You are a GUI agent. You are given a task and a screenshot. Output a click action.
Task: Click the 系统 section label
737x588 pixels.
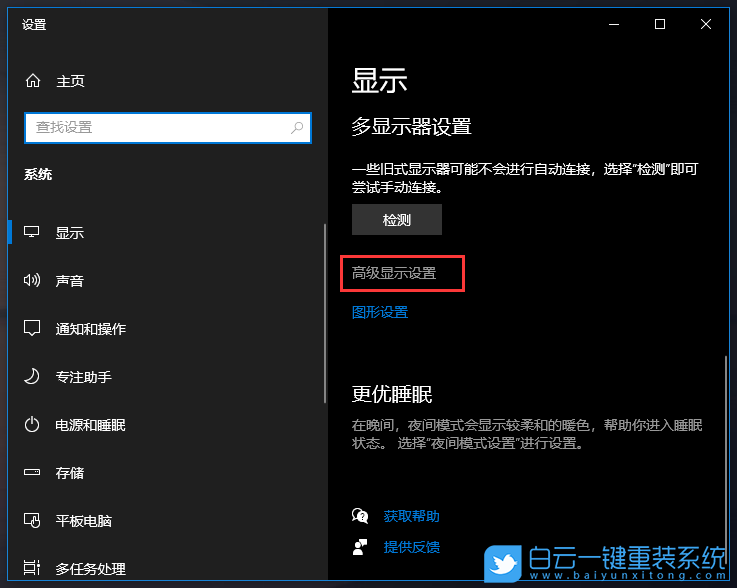click(38, 174)
